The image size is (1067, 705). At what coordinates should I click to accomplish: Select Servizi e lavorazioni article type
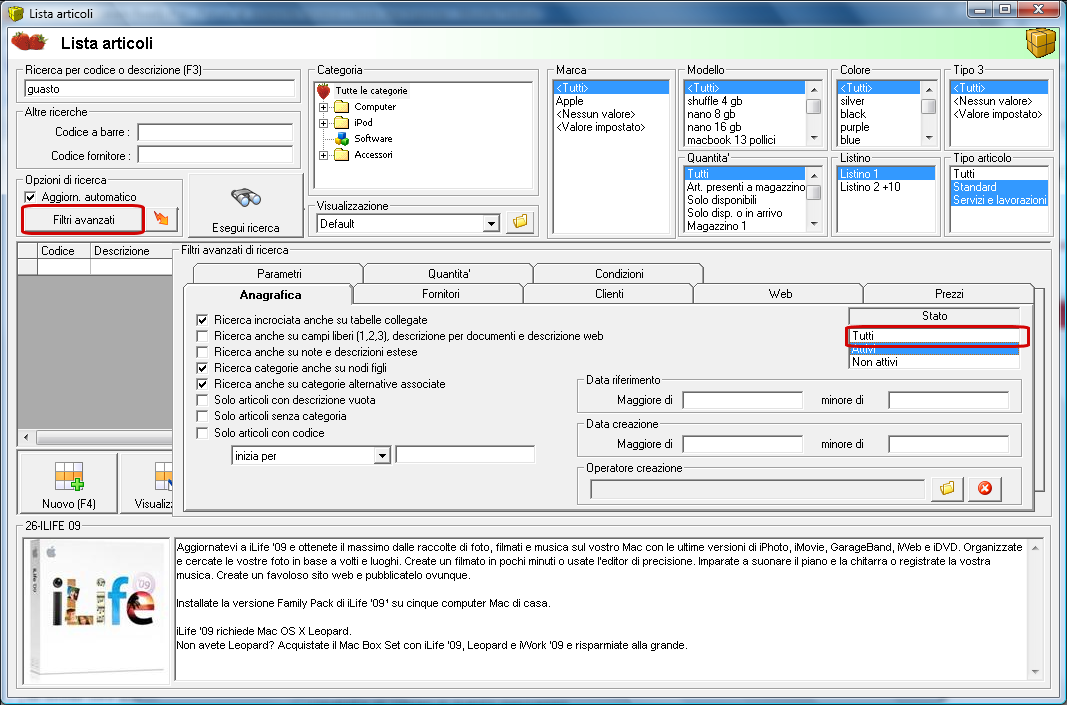[999, 200]
